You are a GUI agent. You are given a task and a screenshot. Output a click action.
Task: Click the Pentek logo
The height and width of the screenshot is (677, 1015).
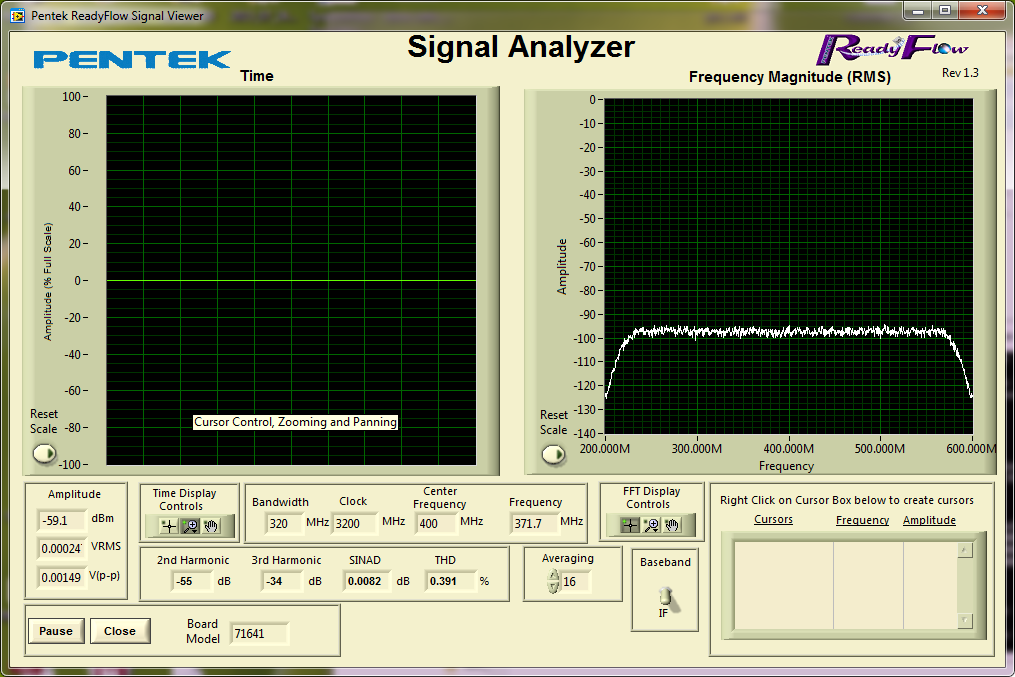(x=132, y=59)
